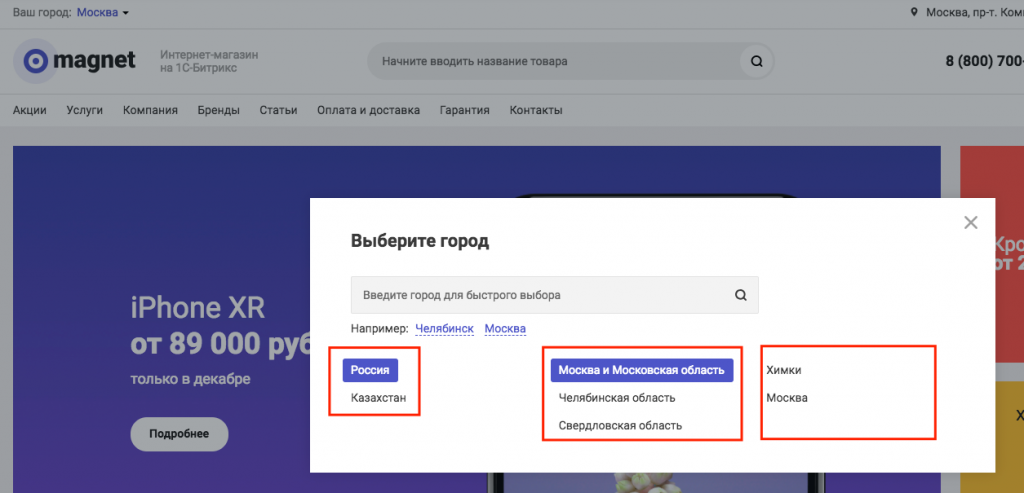Select Казахстан in the country list
This screenshot has width=1024, height=493.
pyautogui.click(x=379, y=398)
